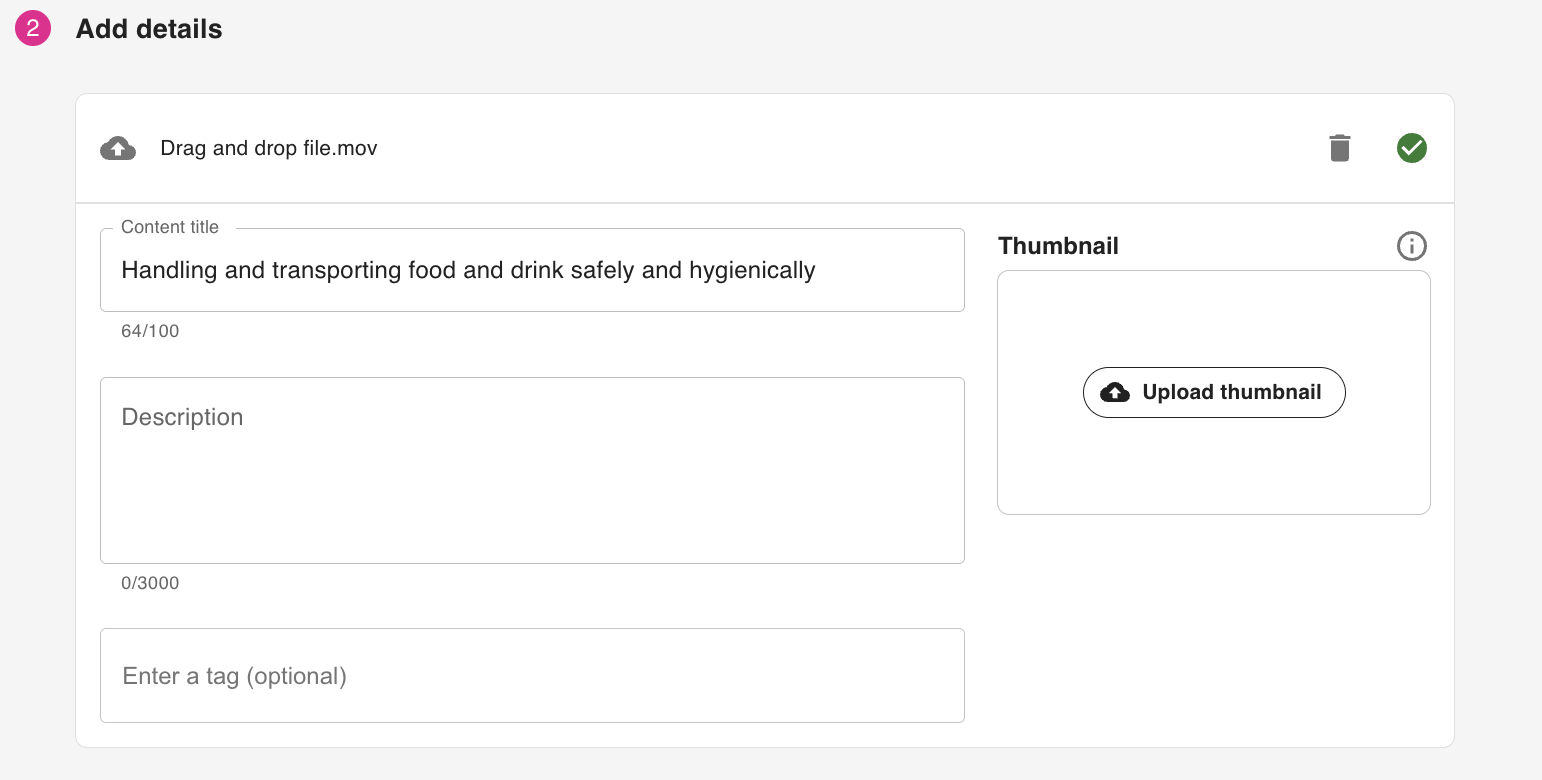Click the green upload-complete checkmark icon

(x=1411, y=148)
